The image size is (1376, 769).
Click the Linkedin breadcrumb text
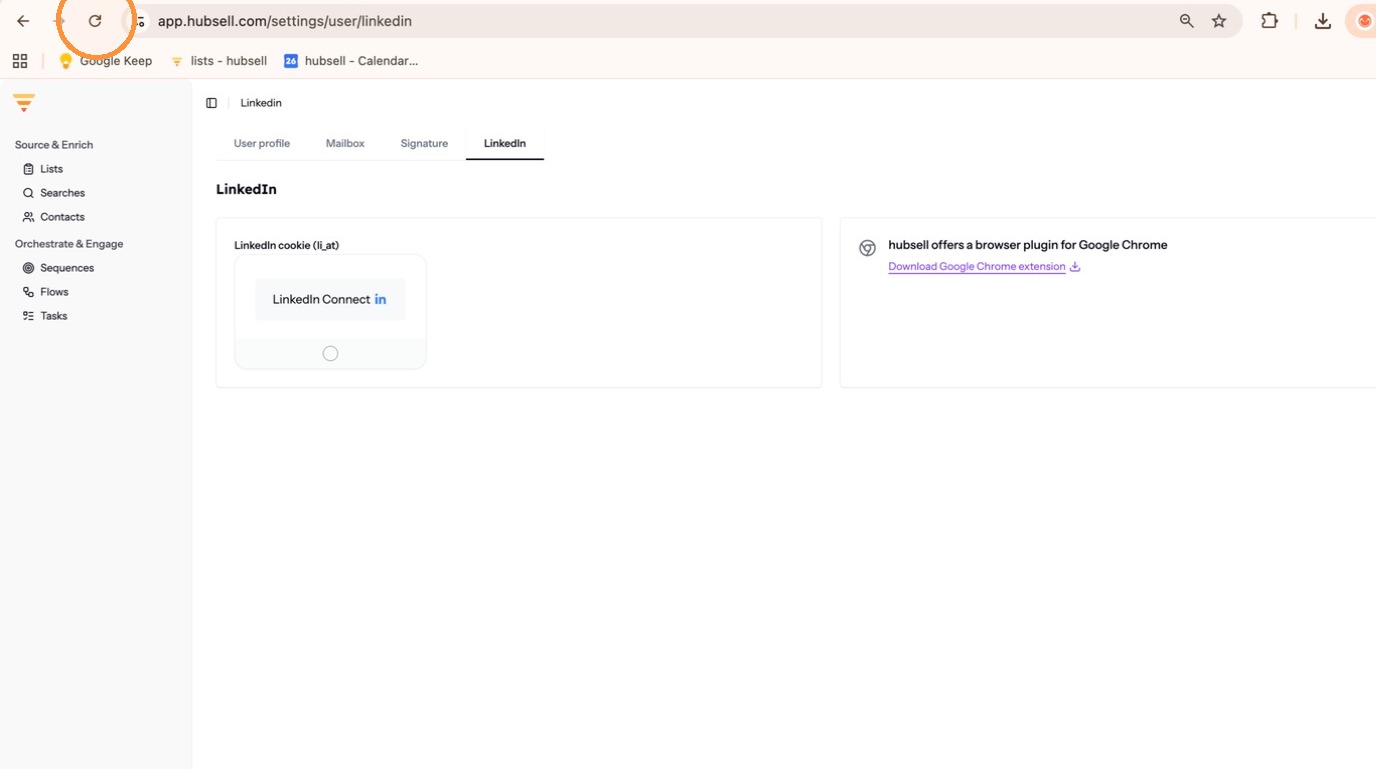[261, 103]
